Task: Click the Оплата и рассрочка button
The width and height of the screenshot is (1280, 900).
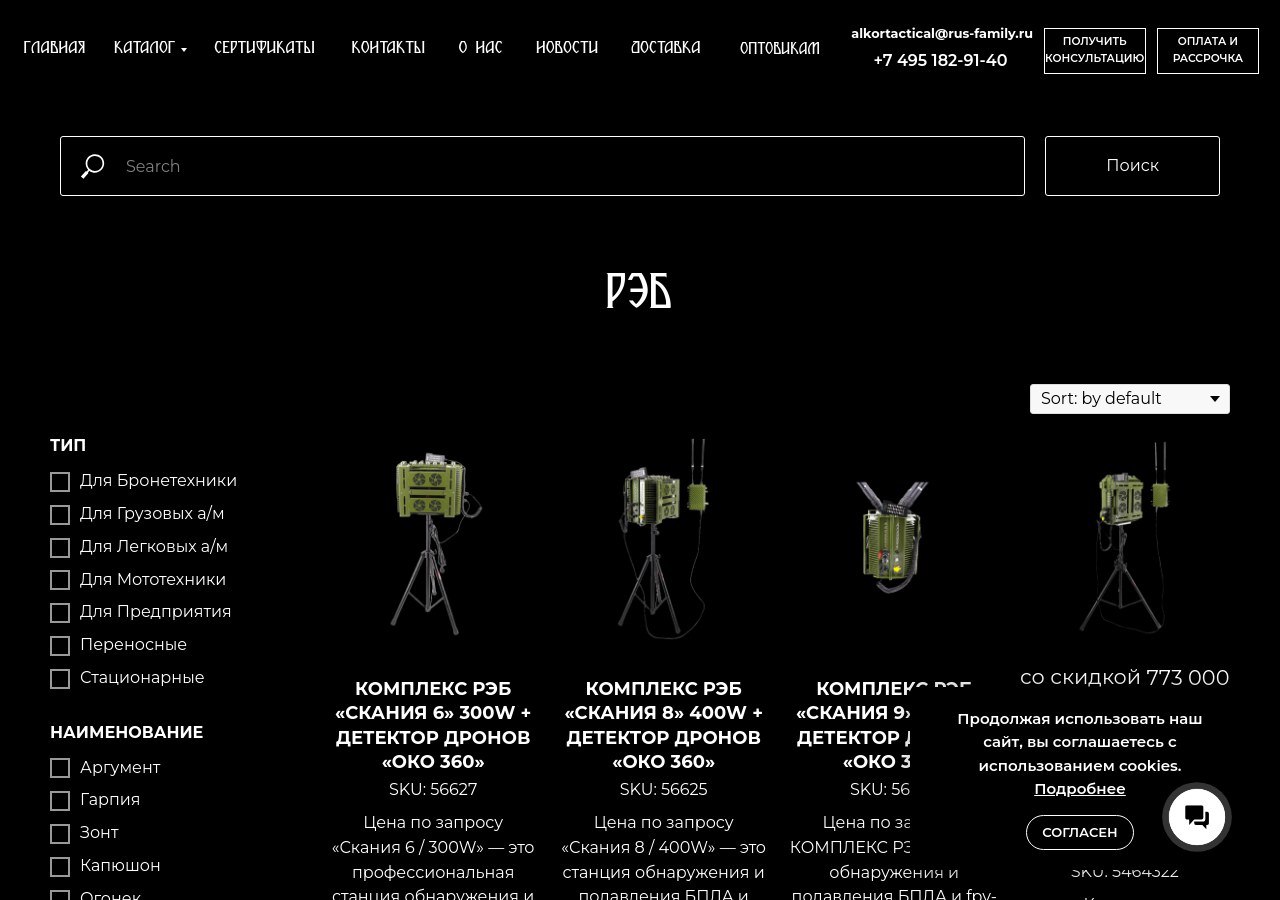Action: 1207,50
